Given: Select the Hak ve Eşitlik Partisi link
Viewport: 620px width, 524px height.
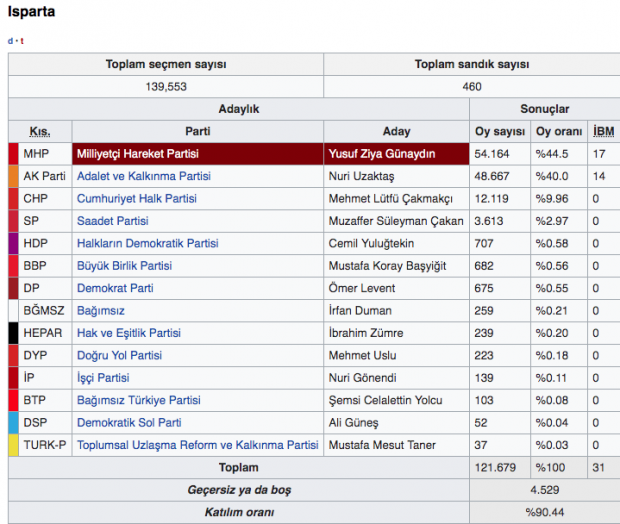Looking at the screenshot, I should click(x=129, y=333).
